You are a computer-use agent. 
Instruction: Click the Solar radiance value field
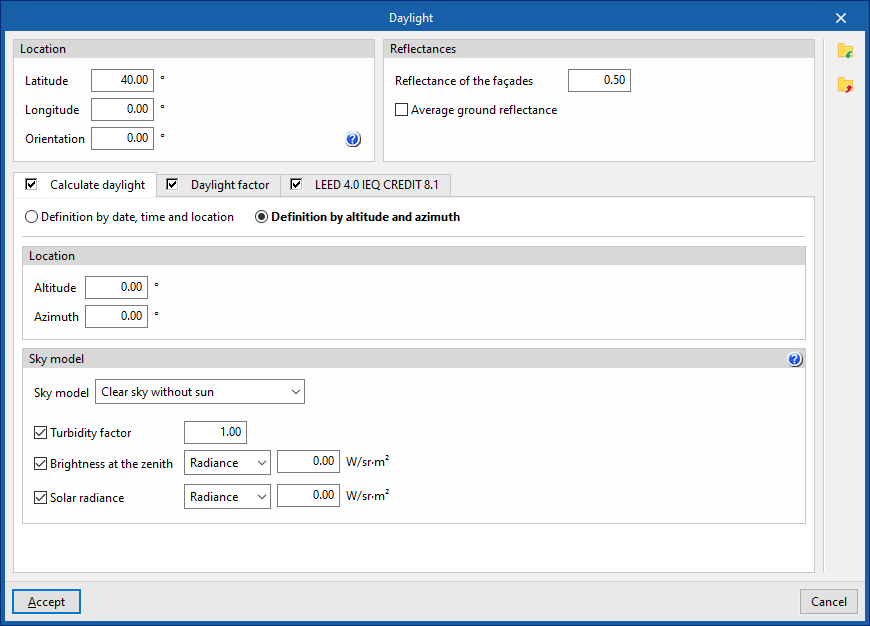coord(308,496)
